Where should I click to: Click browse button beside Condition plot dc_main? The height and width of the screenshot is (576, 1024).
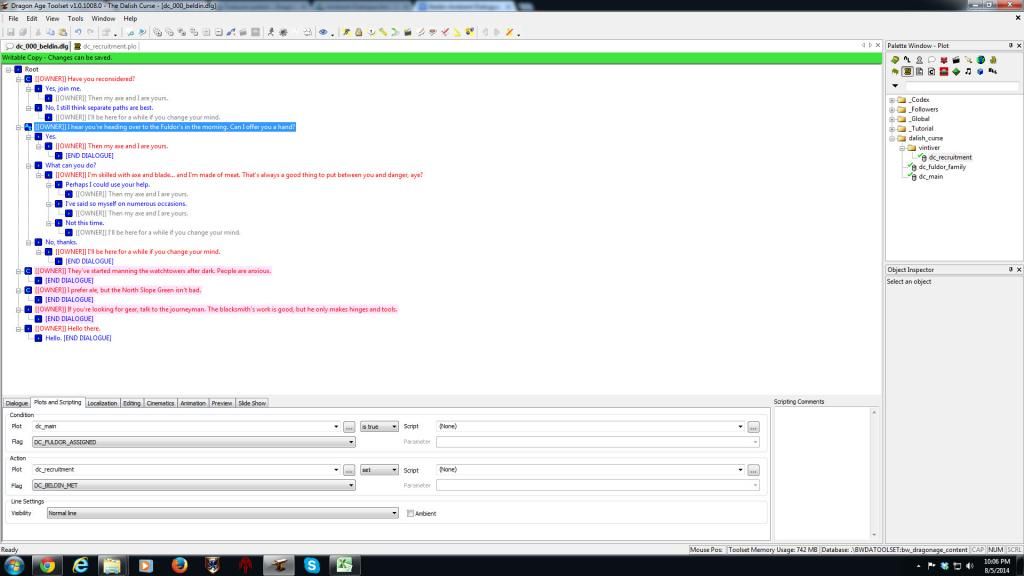coord(349,427)
